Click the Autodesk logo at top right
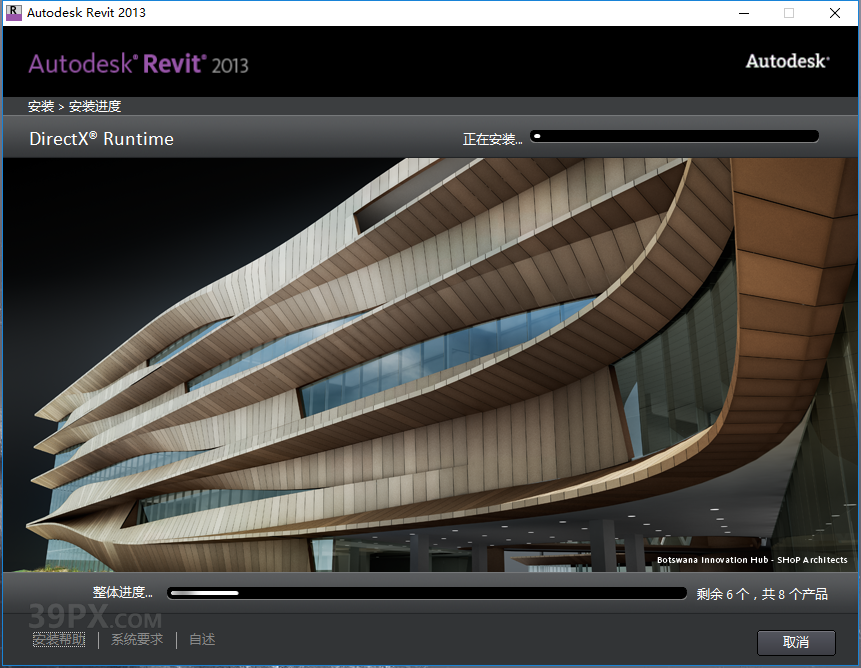 786,61
